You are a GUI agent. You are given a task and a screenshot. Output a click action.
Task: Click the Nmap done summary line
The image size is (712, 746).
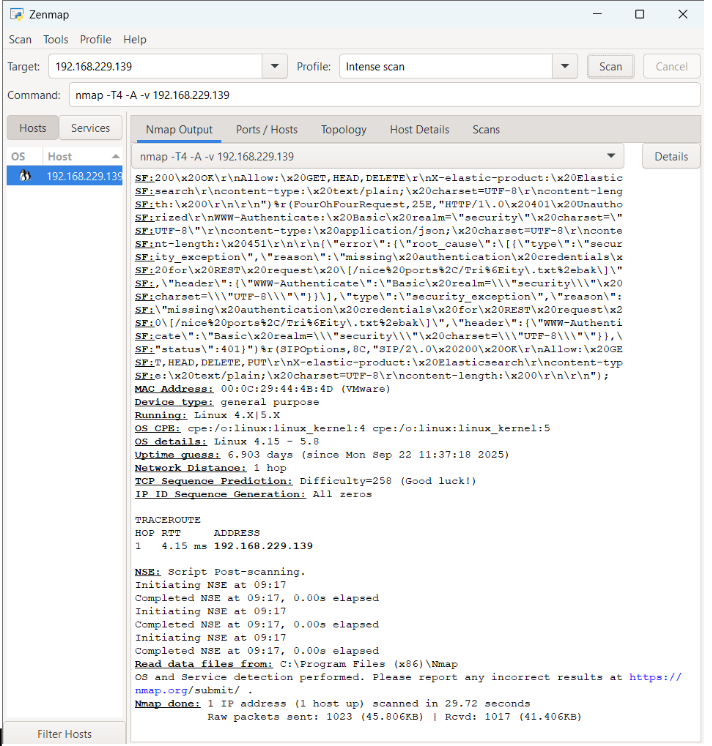click(332, 704)
